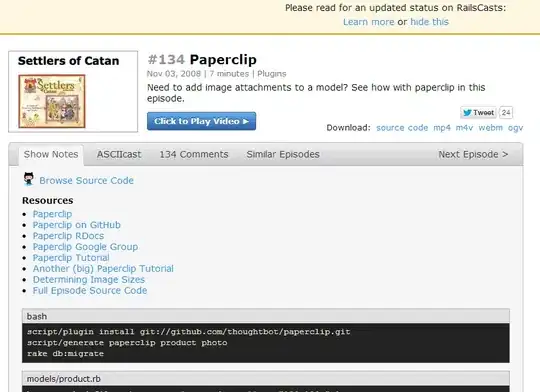Viewport: 540px width, 392px height.
Task: Click the episode number #134
Action: 166,60
